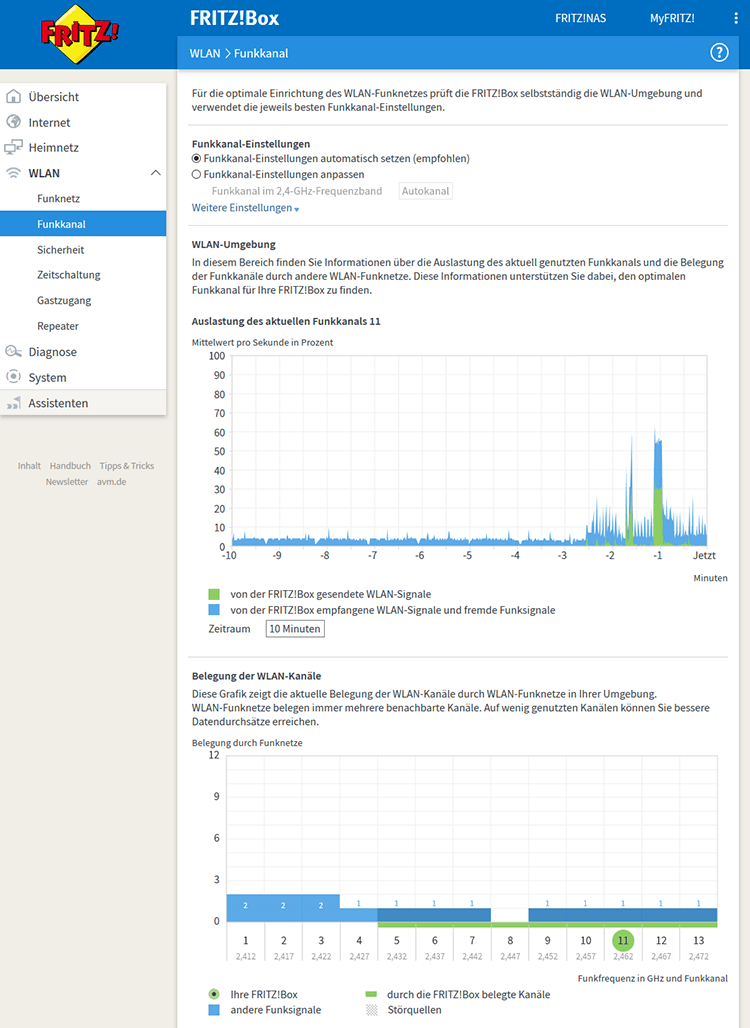
Task: Click the Assistenten wizard icon
Action: coord(13,404)
